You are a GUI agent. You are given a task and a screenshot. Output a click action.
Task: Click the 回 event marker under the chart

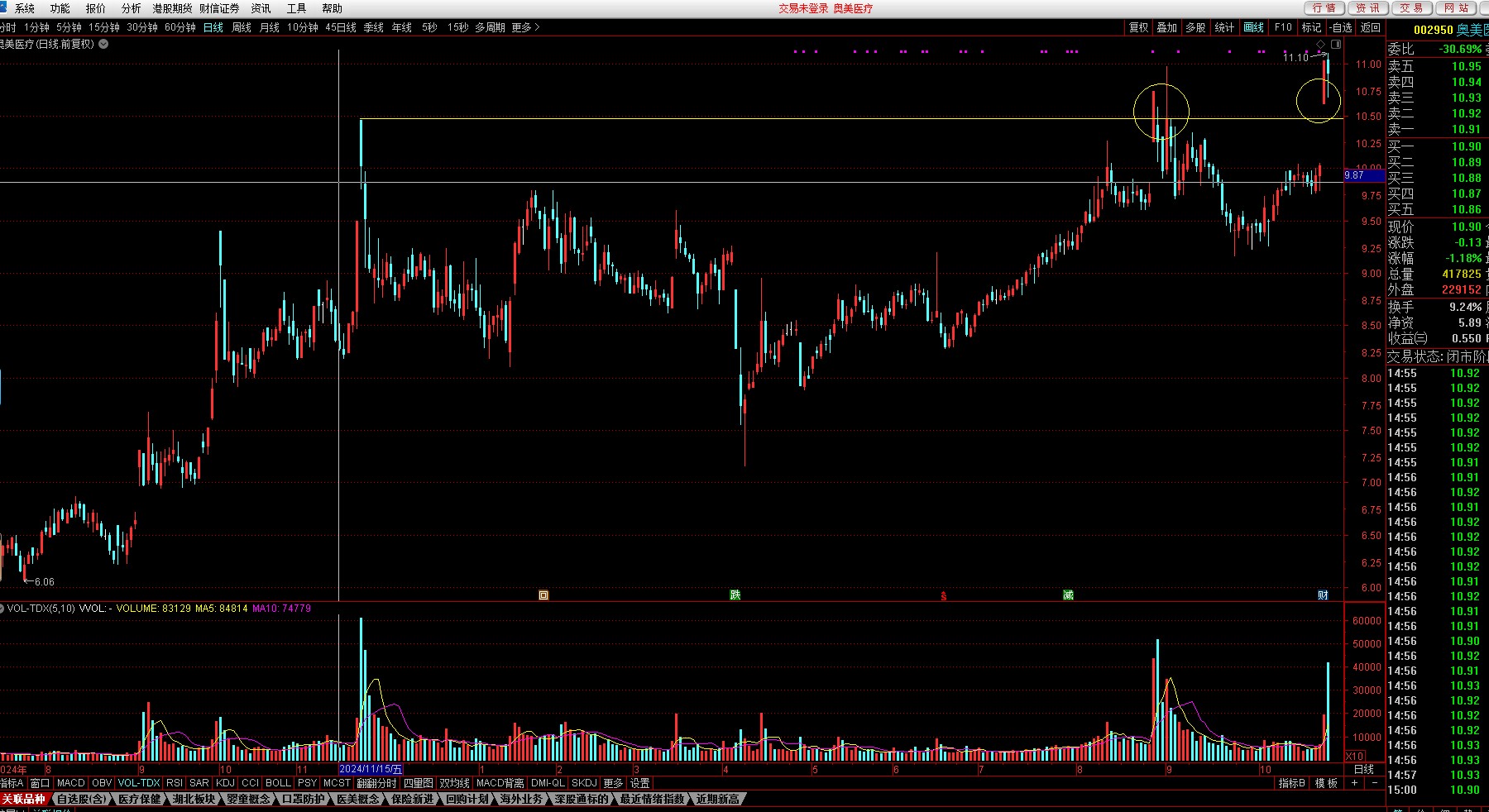(x=543, y=595)
